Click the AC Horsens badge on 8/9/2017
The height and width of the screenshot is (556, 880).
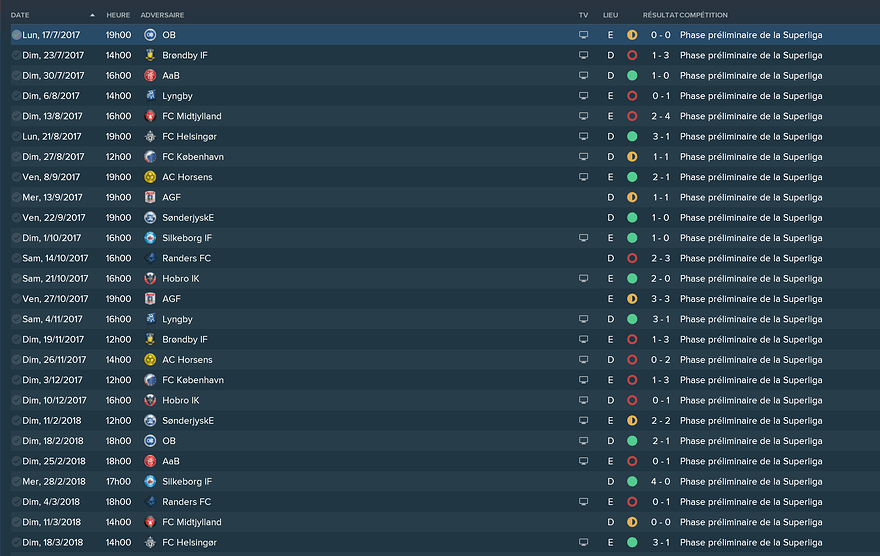[150, 177]
